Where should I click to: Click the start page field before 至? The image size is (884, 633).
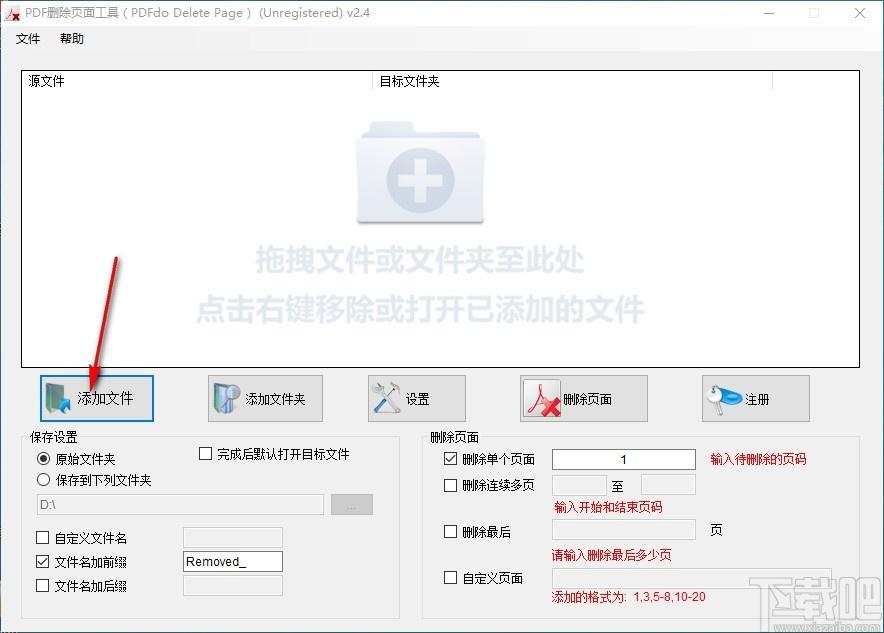pyautogui.click(x=579, y=485)
